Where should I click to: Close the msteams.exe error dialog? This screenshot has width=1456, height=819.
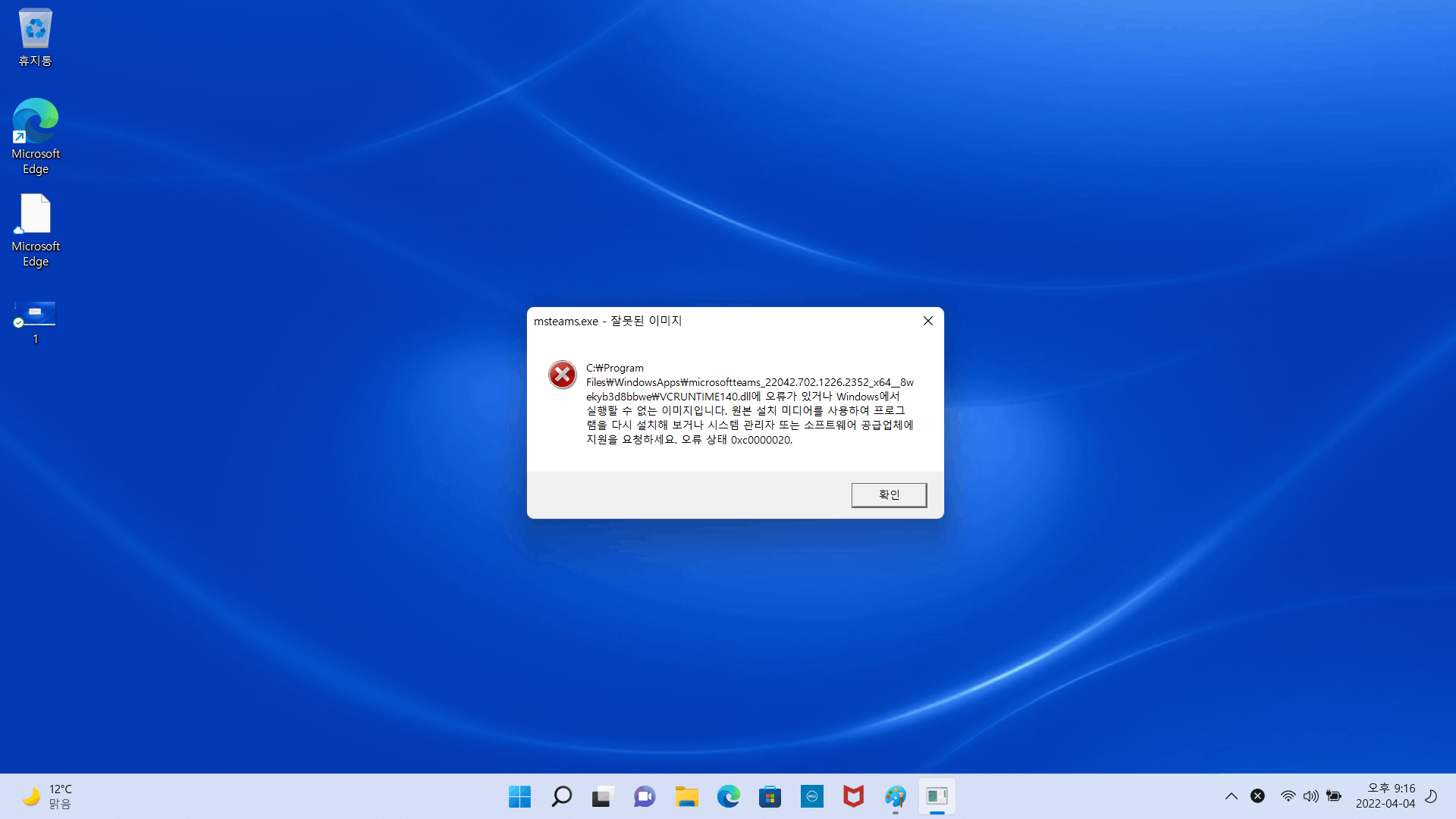coord(927,321)
